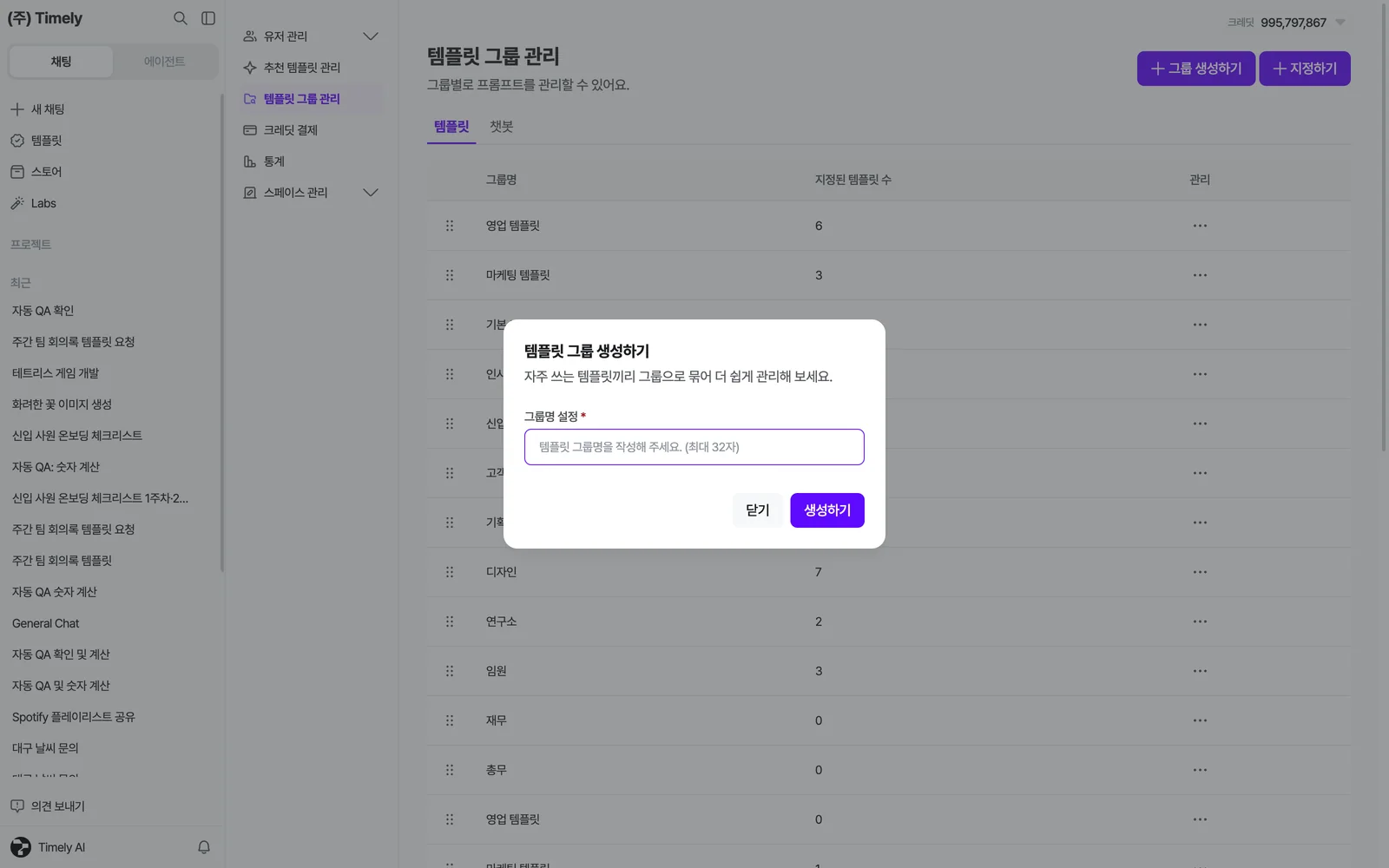Click the 디자인 group name
This screenshot has width=1389, height=868.
click(x=501, y=572)
